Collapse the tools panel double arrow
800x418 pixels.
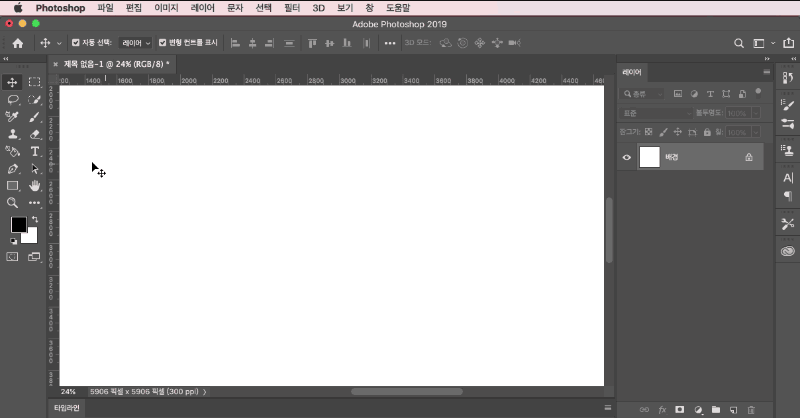6,59
